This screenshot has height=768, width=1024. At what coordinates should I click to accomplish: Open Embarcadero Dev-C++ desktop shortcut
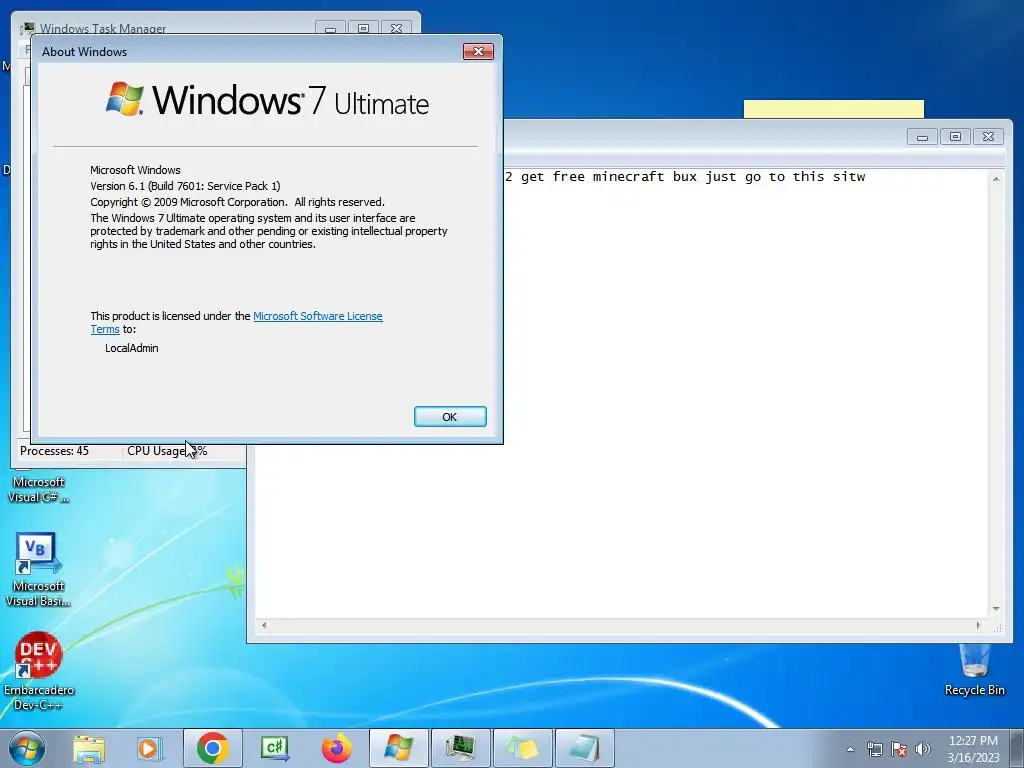coord(38,671)
